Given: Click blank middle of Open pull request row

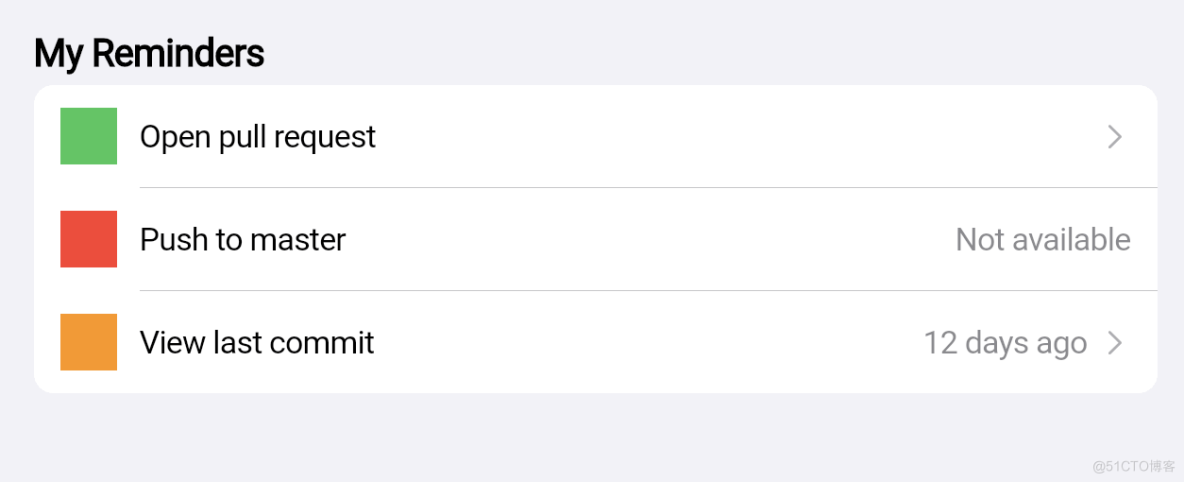Looking at the screenshot, I should [x=700, y=137].
